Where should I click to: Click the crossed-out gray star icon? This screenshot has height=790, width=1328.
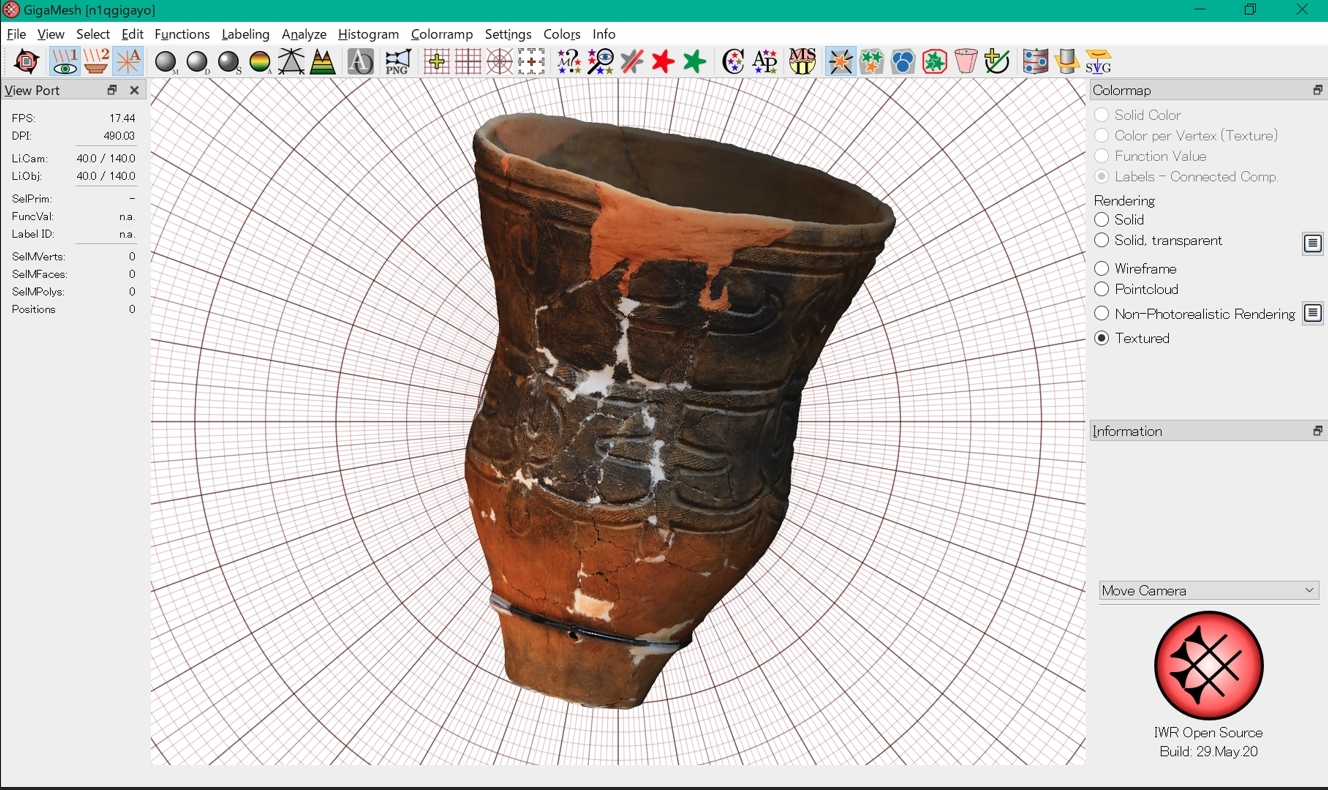(x=632, y=62)
